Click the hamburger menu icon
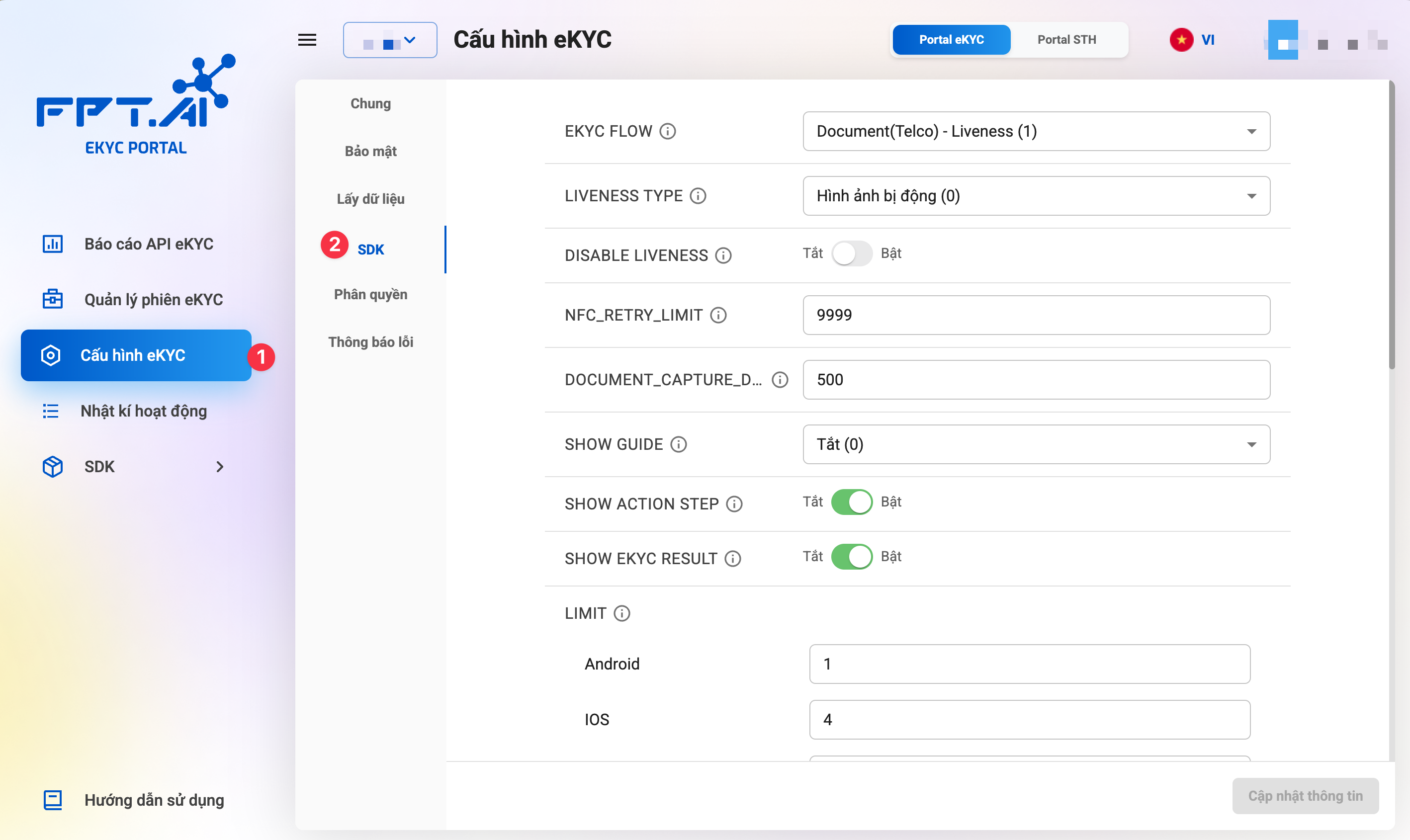 pyautogui.click(x=307, y=40)
